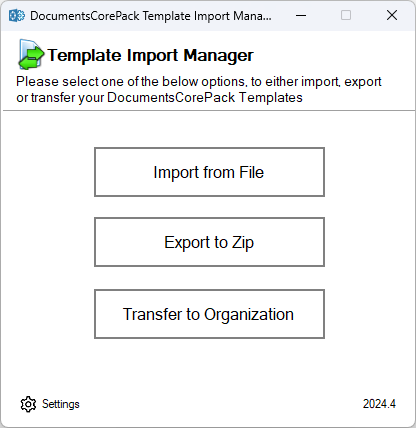Select Transfer to Organization

click(x=209, y=314)
